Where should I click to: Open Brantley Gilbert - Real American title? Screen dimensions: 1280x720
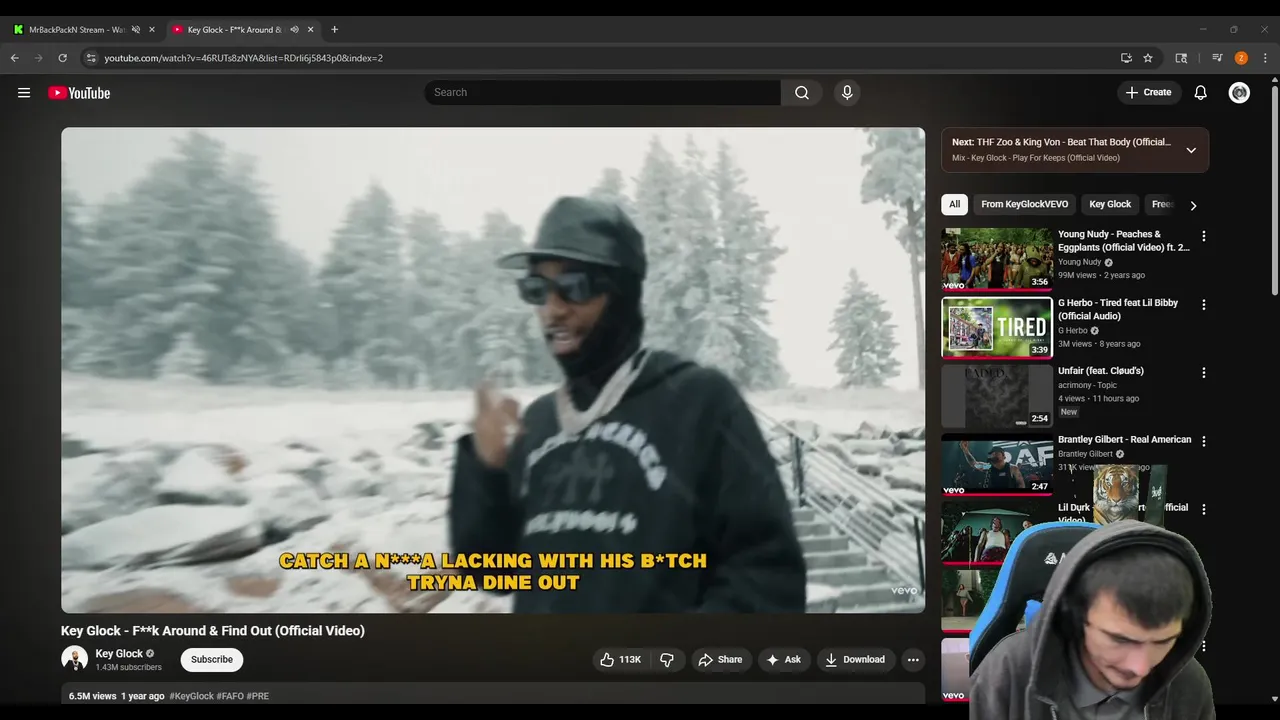[x=1124, y=439]
